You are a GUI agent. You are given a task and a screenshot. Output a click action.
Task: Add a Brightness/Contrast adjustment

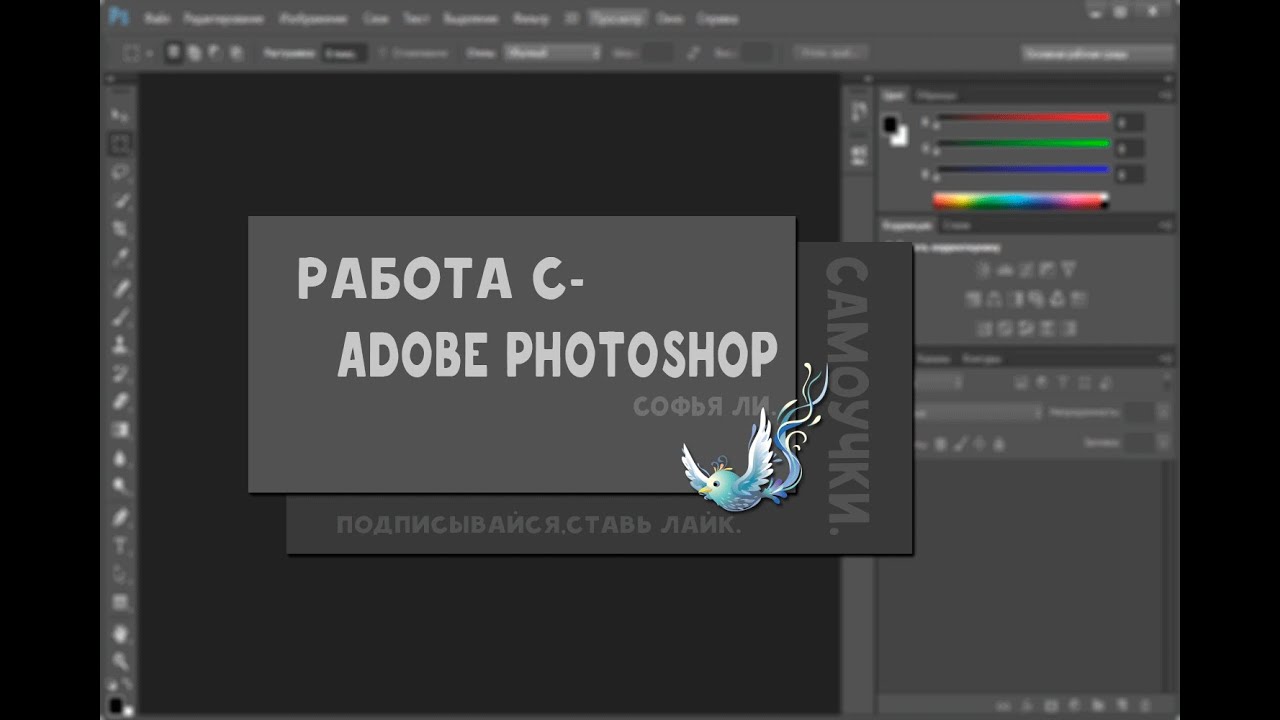point(983,269)
